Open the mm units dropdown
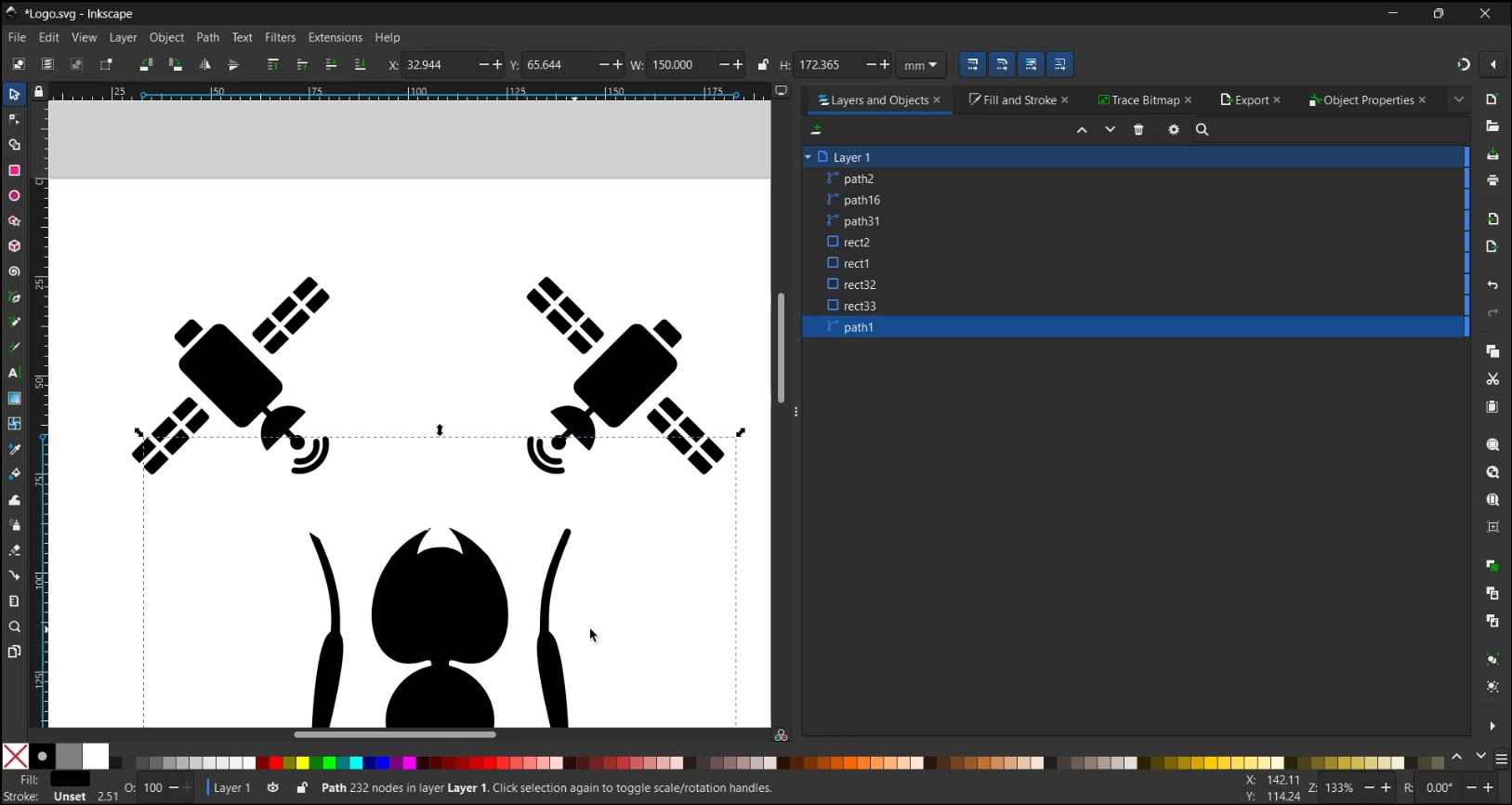This screenshot has height=805, width=1512. coord(921,65)
